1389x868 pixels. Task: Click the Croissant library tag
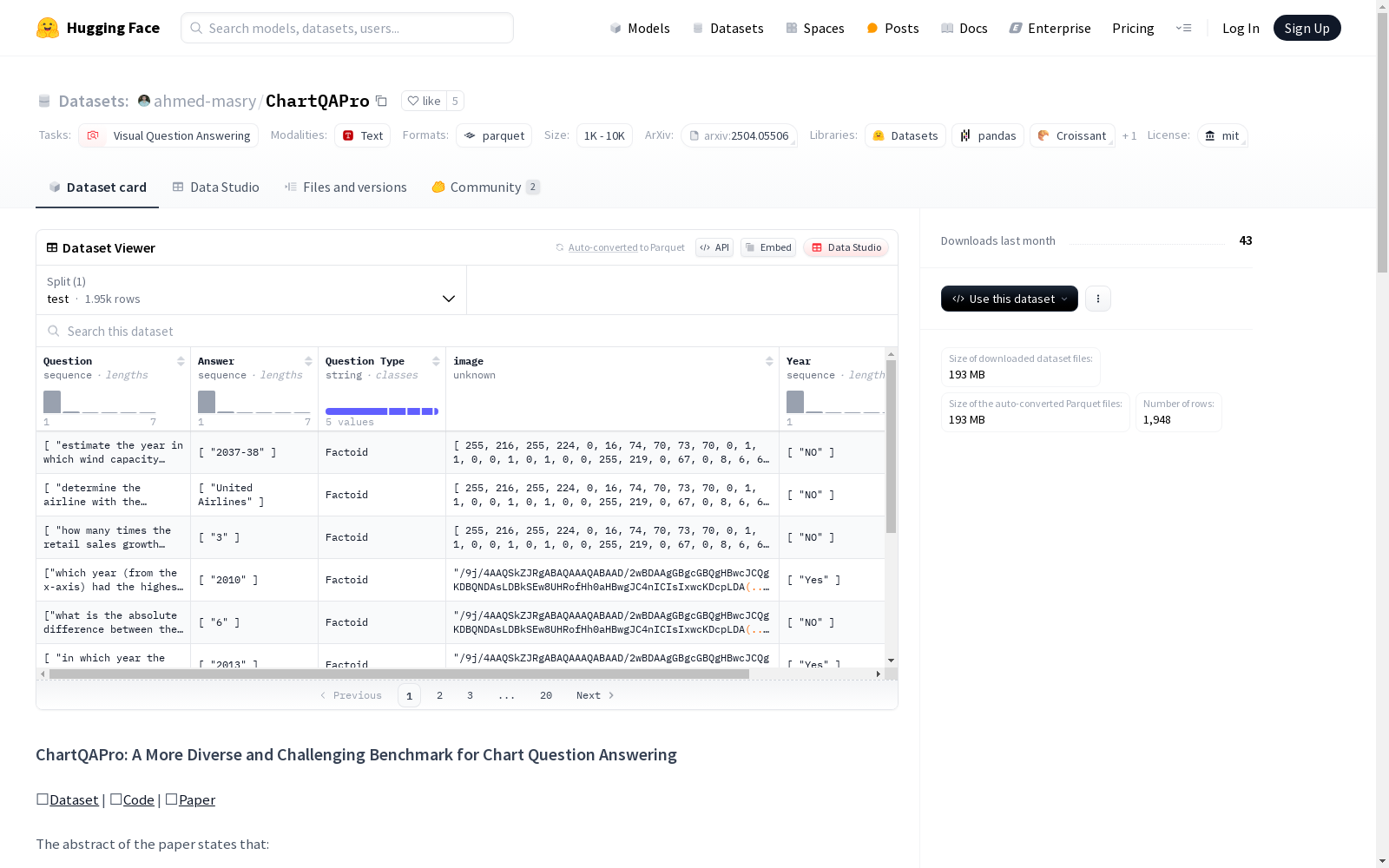point(1072,135)
